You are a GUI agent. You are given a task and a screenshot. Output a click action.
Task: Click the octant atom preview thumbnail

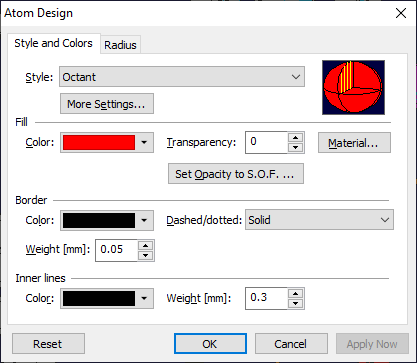click(353, 87)
